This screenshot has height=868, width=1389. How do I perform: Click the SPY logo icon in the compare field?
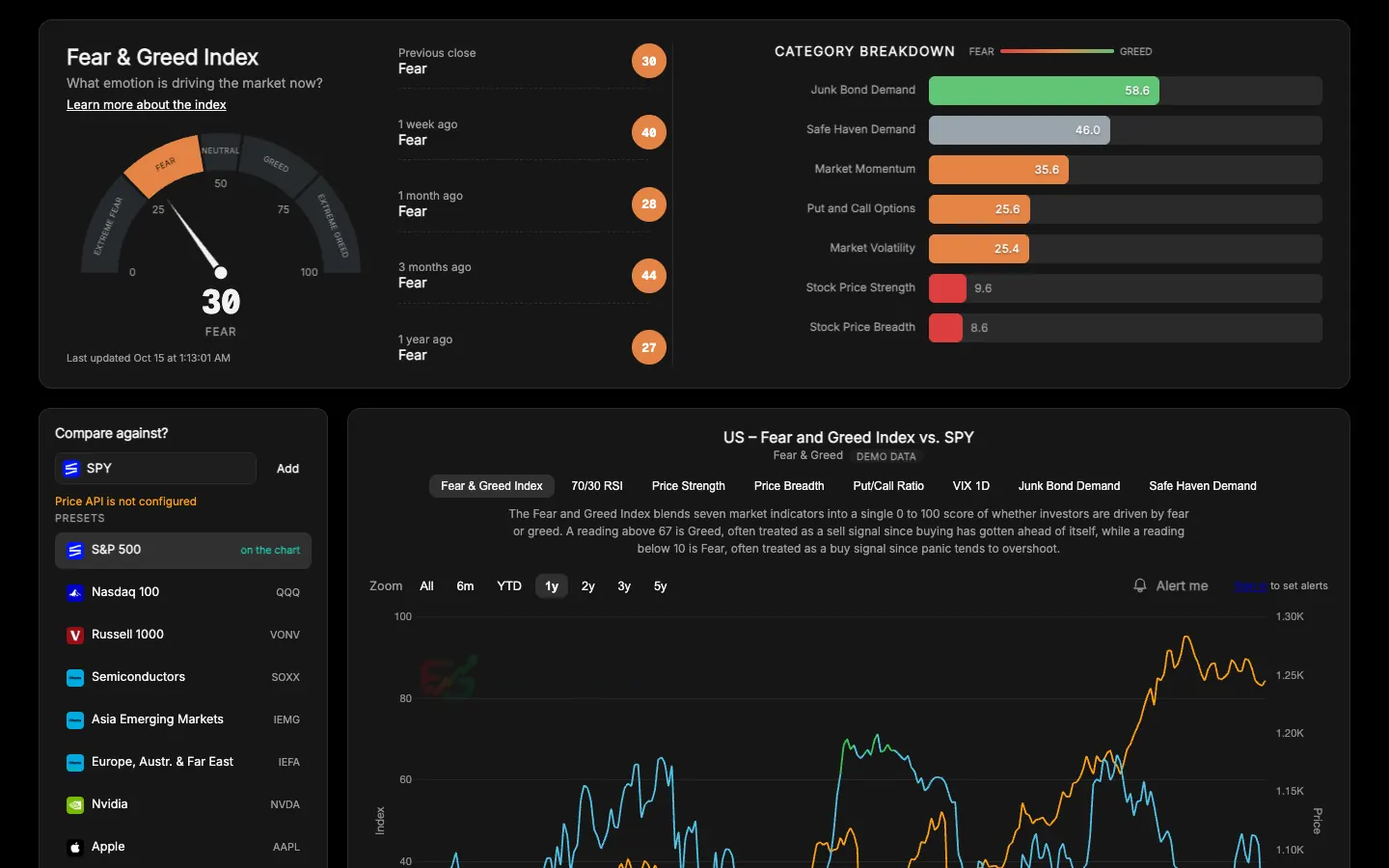[71, 469]
